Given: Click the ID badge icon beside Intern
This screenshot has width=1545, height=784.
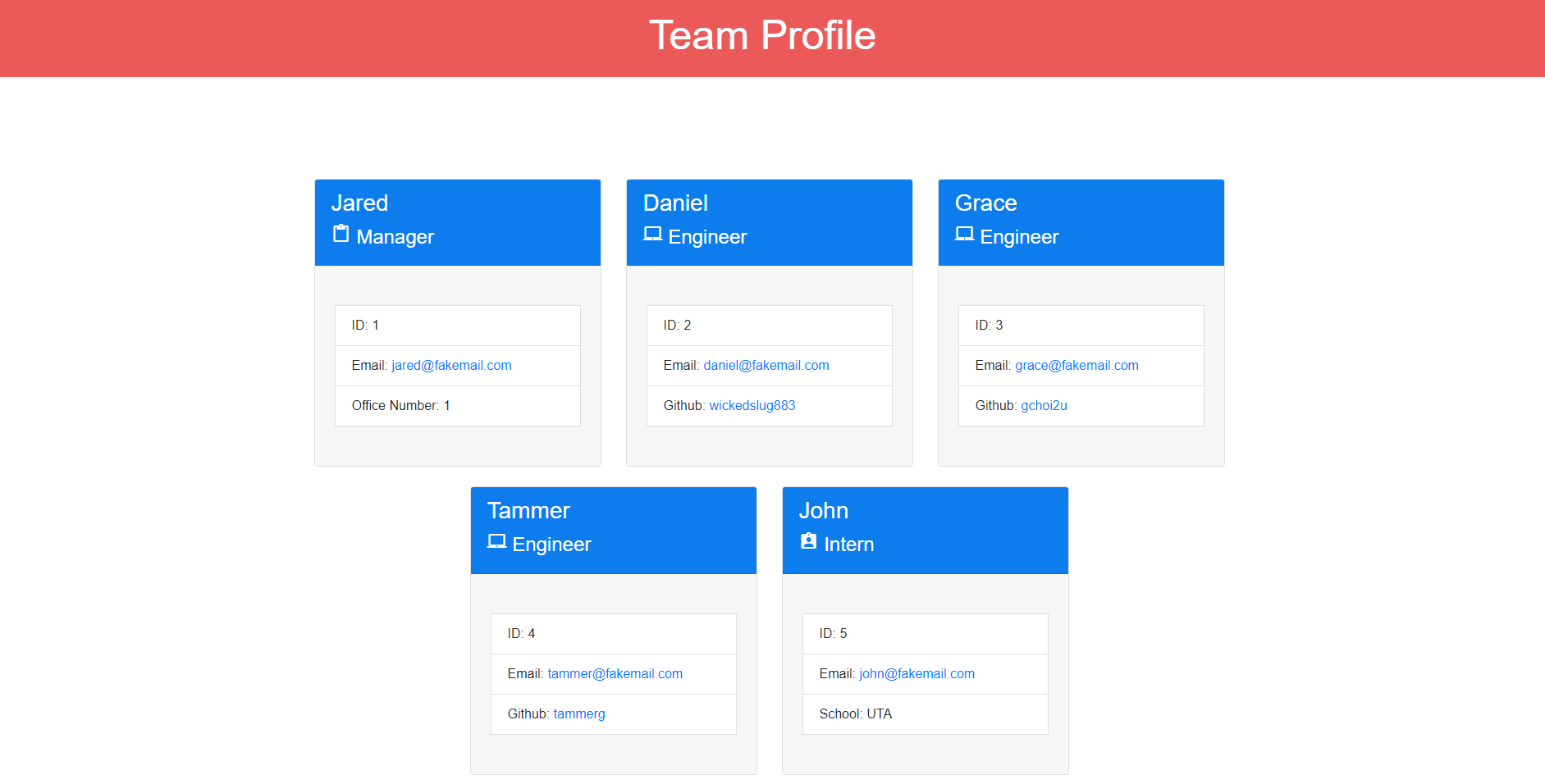Looking at the screenshot, I should pyautogui.click(x=808, y=541).
